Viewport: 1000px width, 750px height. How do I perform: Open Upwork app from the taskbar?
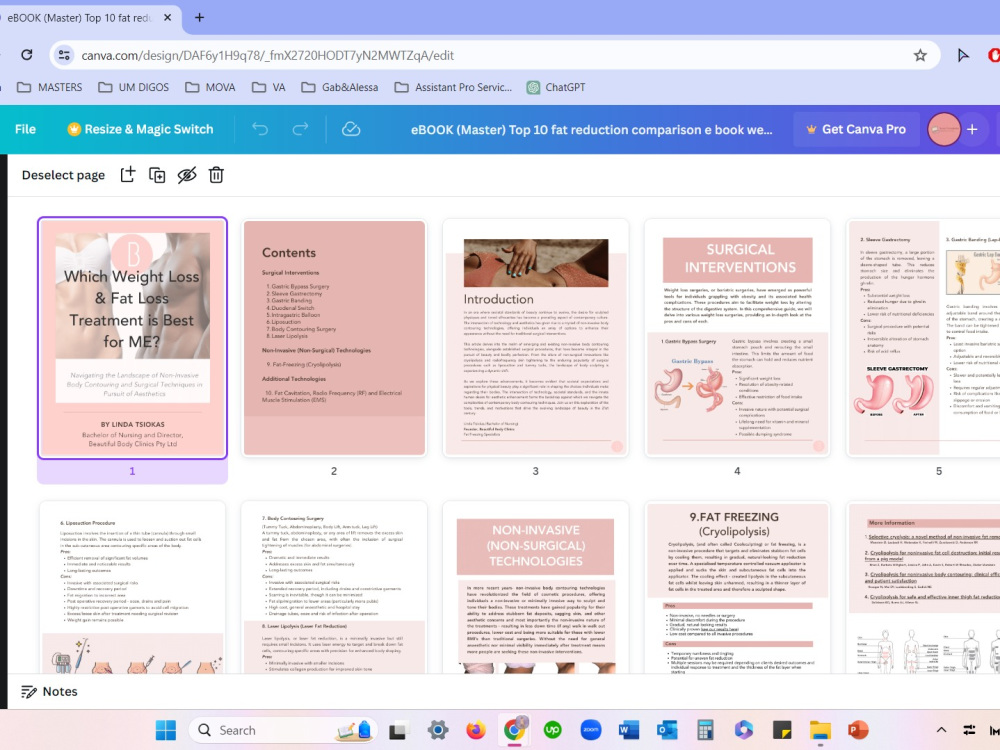552,730
